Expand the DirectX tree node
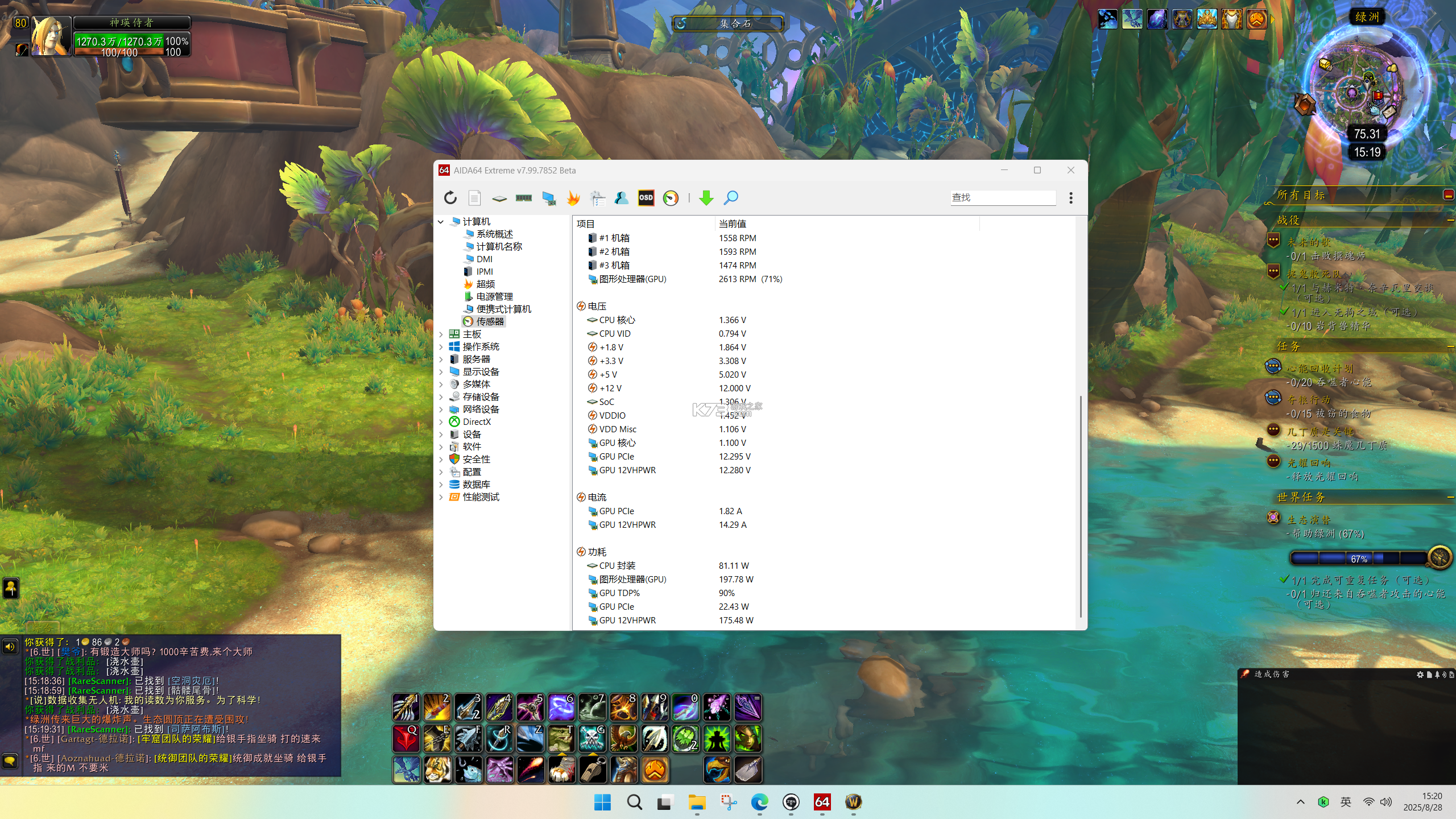The width and height of the screenshot is (1456, 819). (x=441, y=422)
